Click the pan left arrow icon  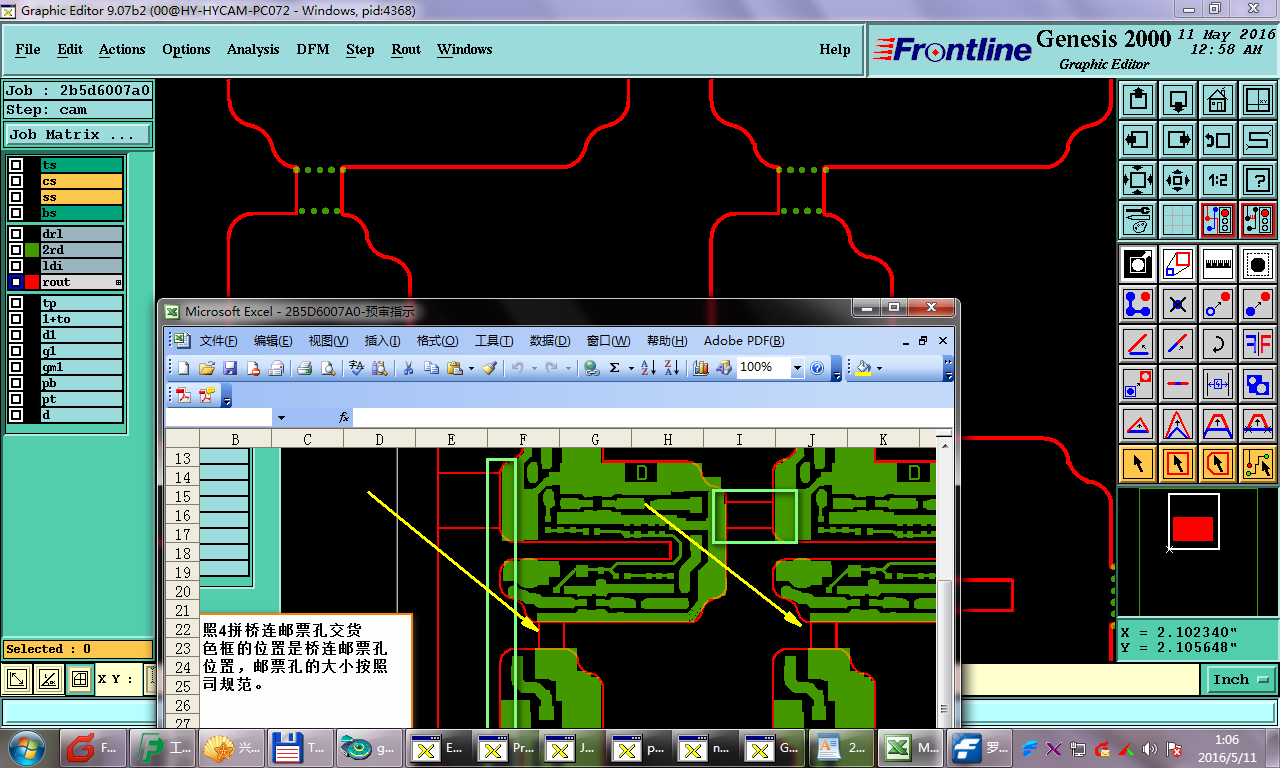(x=1138, y=140)
